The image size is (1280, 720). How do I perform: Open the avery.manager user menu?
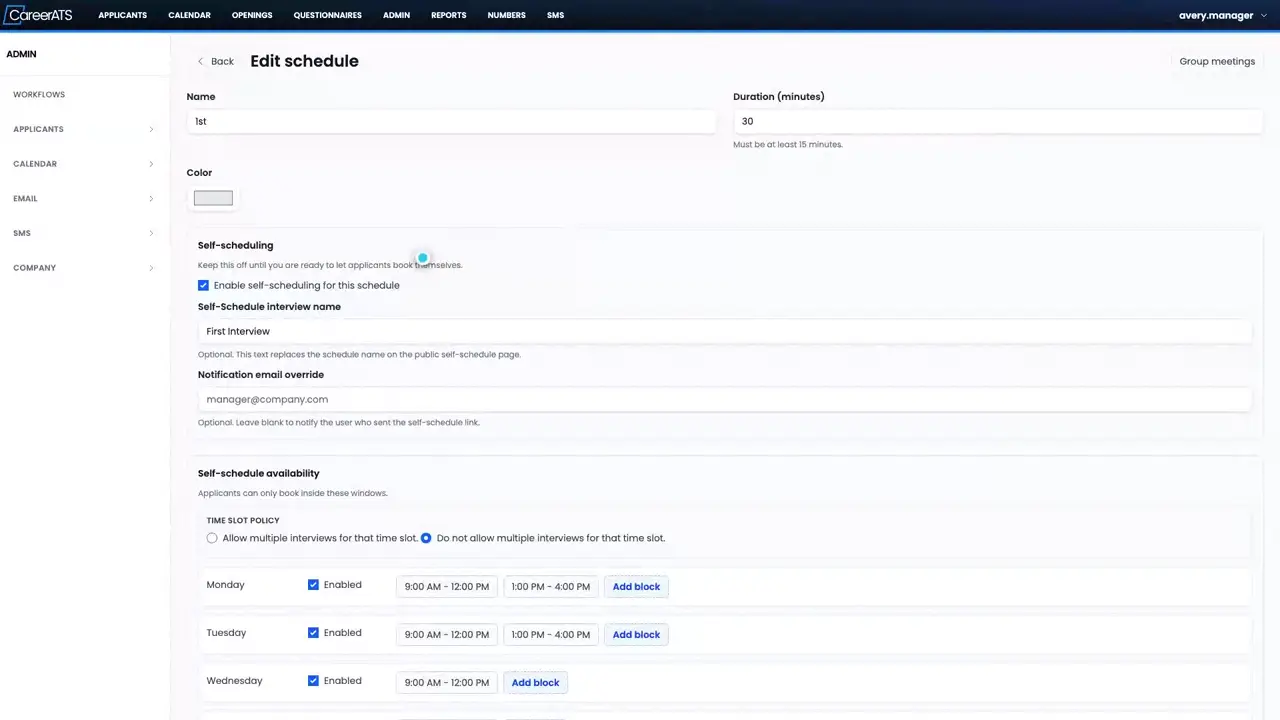click(x=1222, y=15)
